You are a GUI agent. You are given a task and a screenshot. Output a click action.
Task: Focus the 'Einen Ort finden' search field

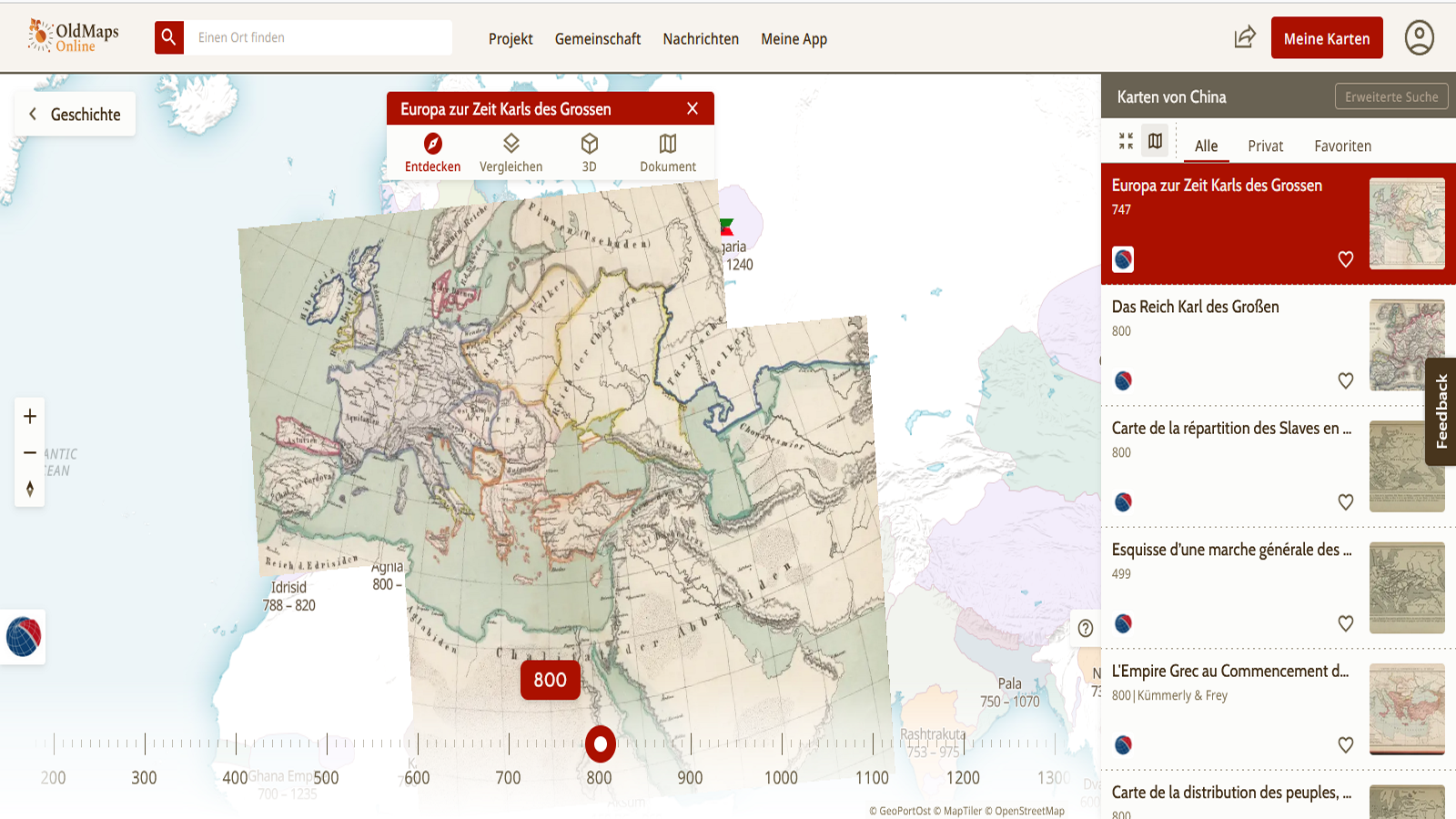pos(318,37)
